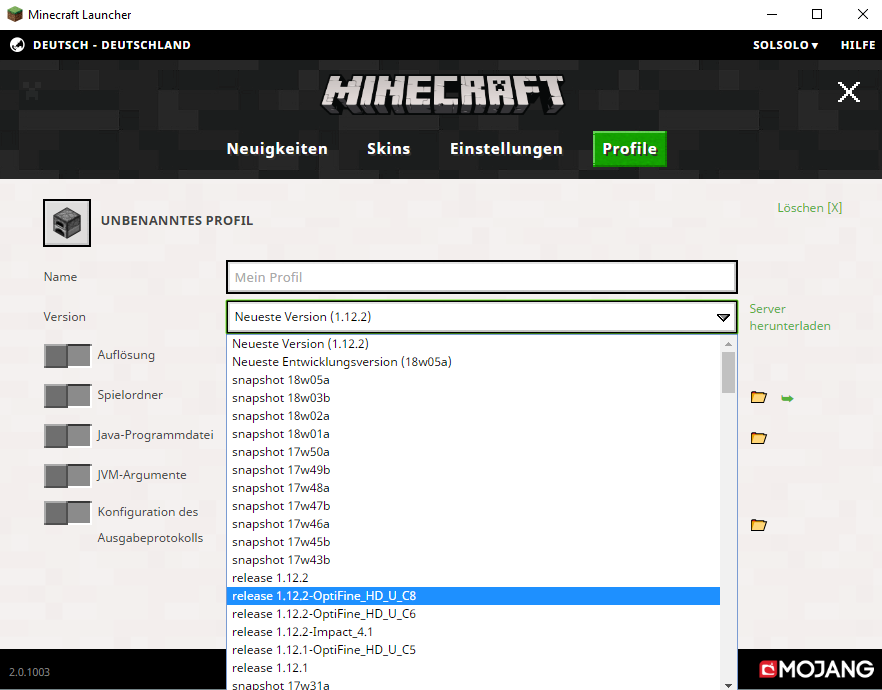
Task: Open the Einstellungen tab
Action: point(506,148)
